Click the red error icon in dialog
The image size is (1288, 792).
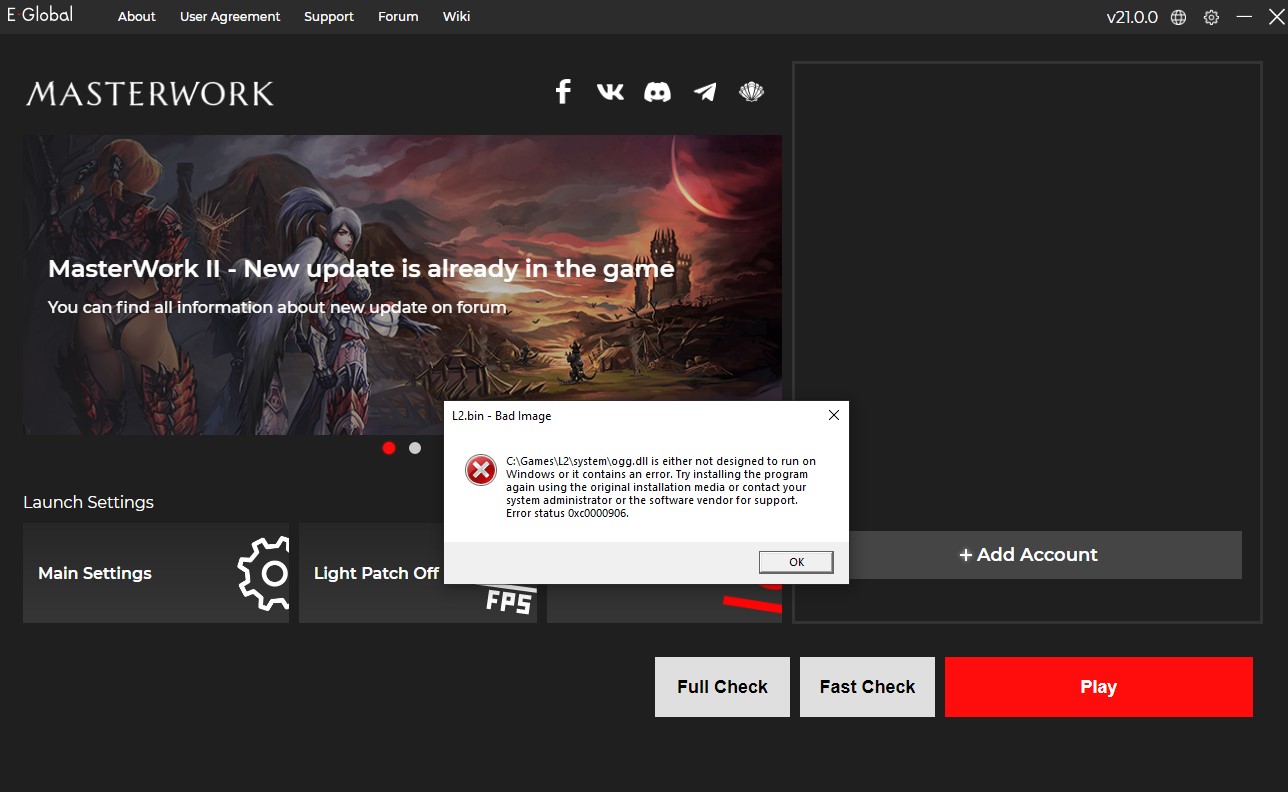(x=481, y=469)
